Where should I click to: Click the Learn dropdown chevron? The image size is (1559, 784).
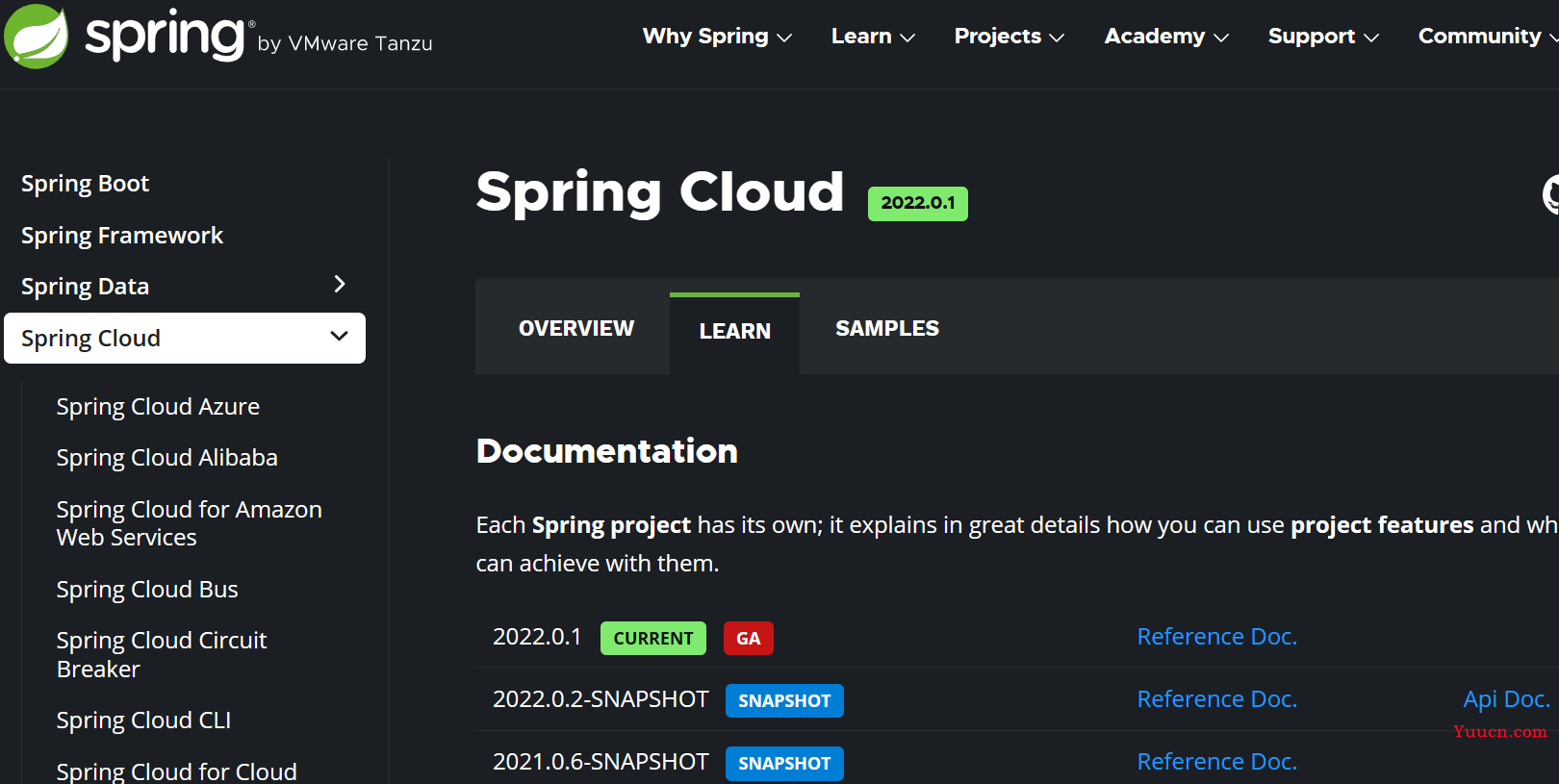(907, 38)
